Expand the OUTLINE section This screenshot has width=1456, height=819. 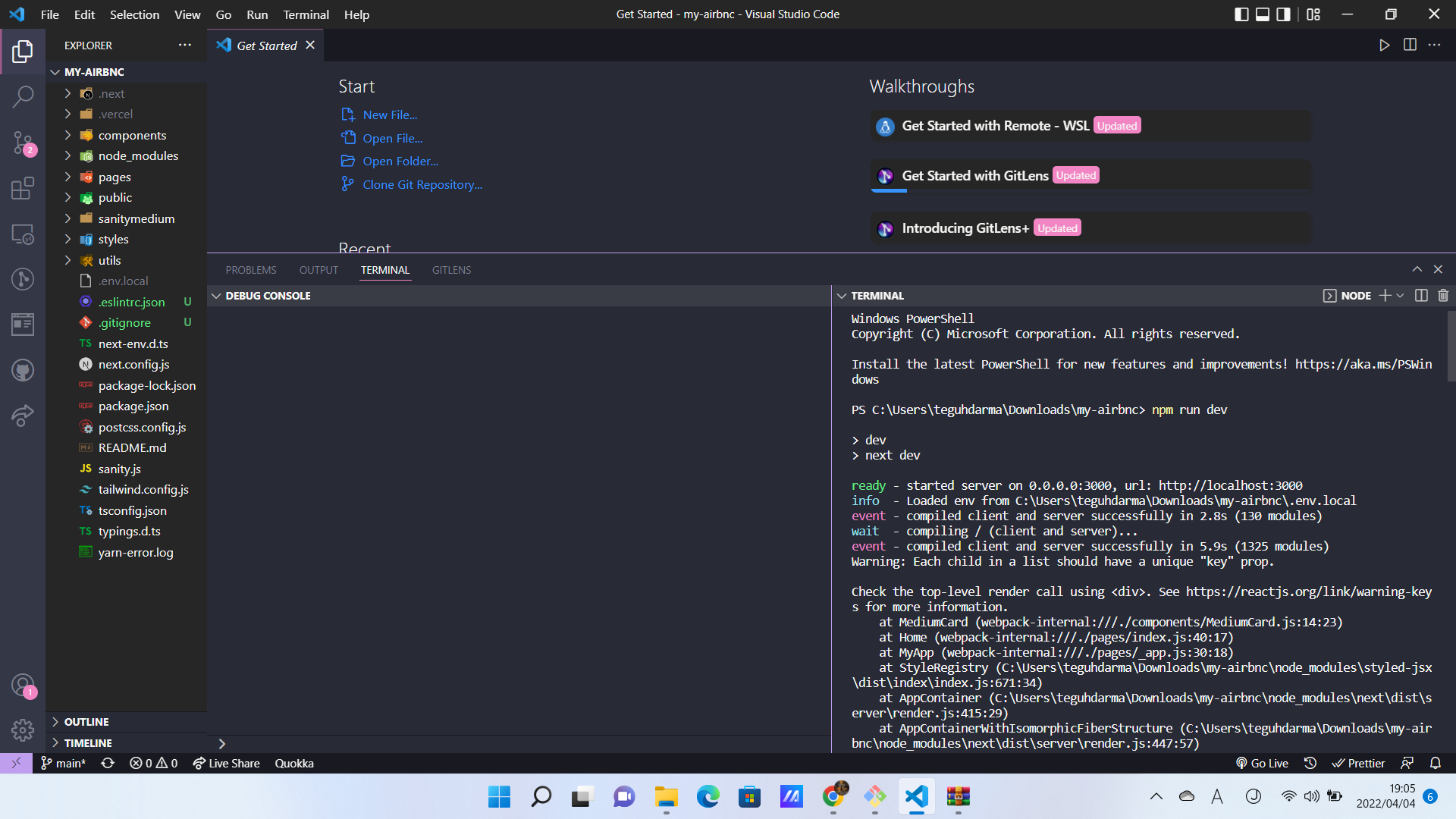86,721
